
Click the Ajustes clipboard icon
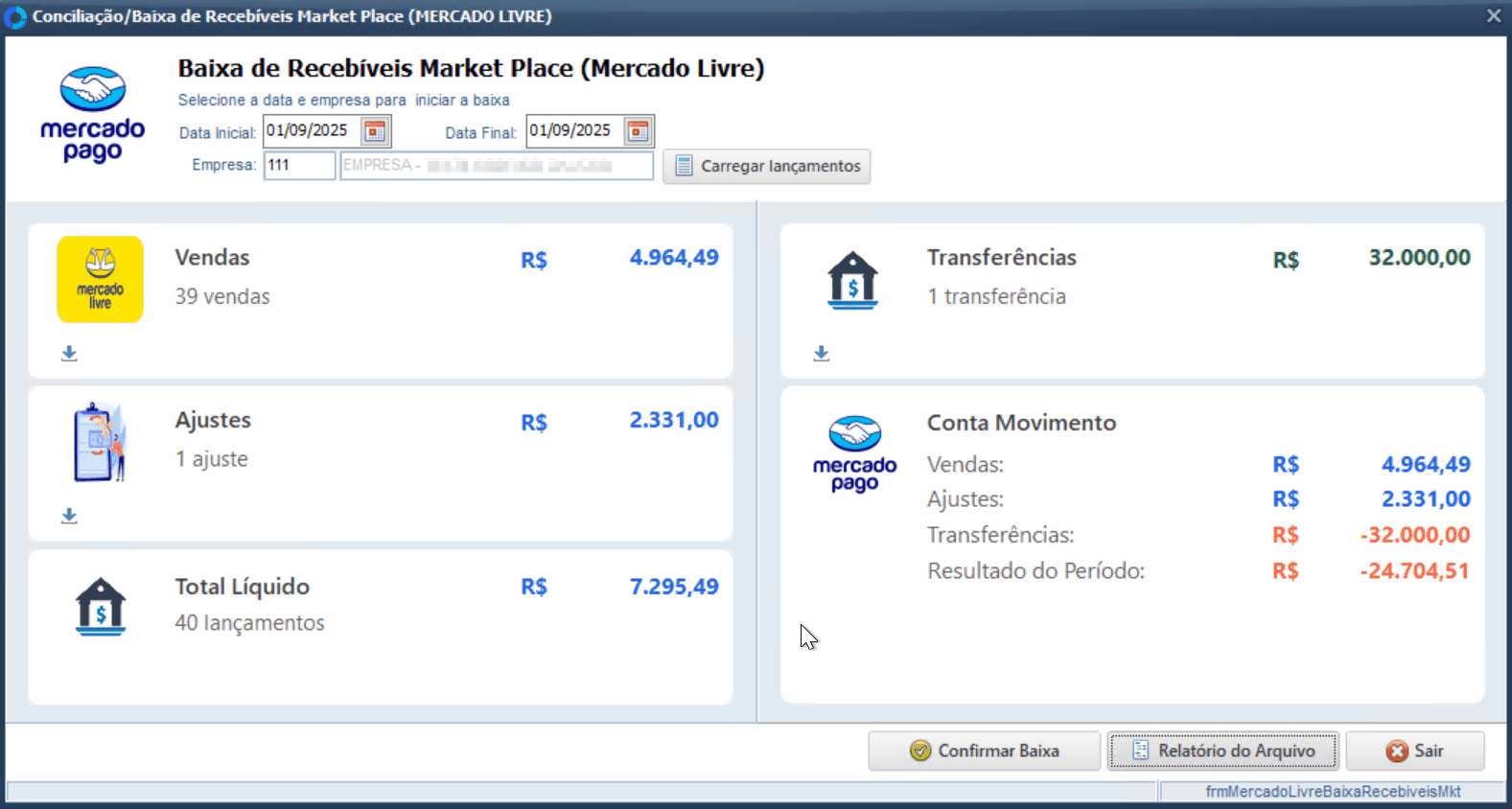point(100,442)
